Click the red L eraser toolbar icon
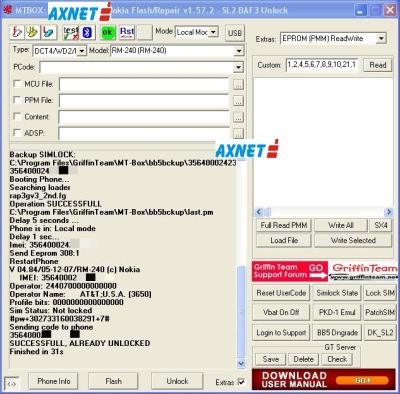The width and height of the screenshot is (400, 394). pyautogui.click(x=48, y=32)
